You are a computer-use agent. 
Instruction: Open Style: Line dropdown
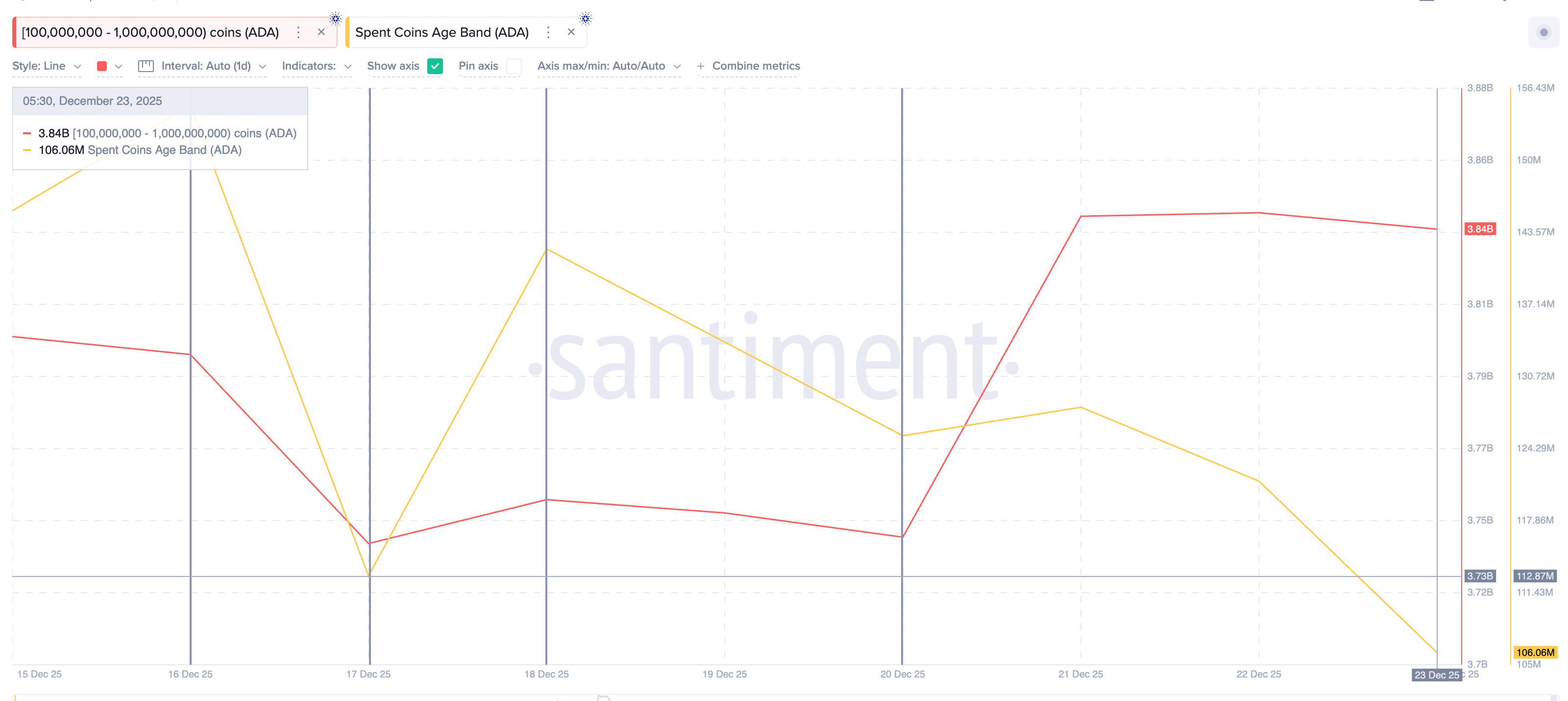pos(46,66)
